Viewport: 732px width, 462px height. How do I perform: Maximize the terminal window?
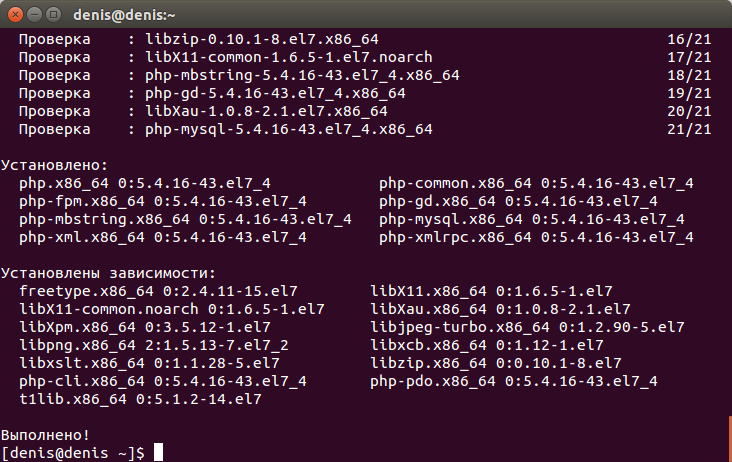pos(54,15)
